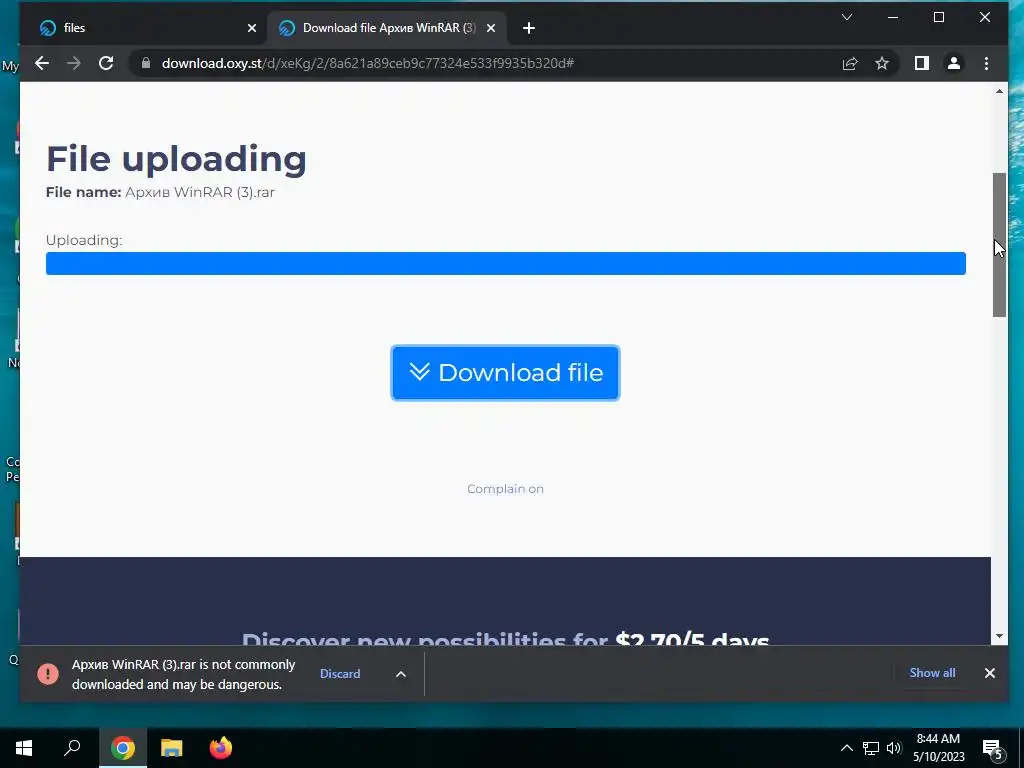Open the volume tray icon

coord(894,748)
